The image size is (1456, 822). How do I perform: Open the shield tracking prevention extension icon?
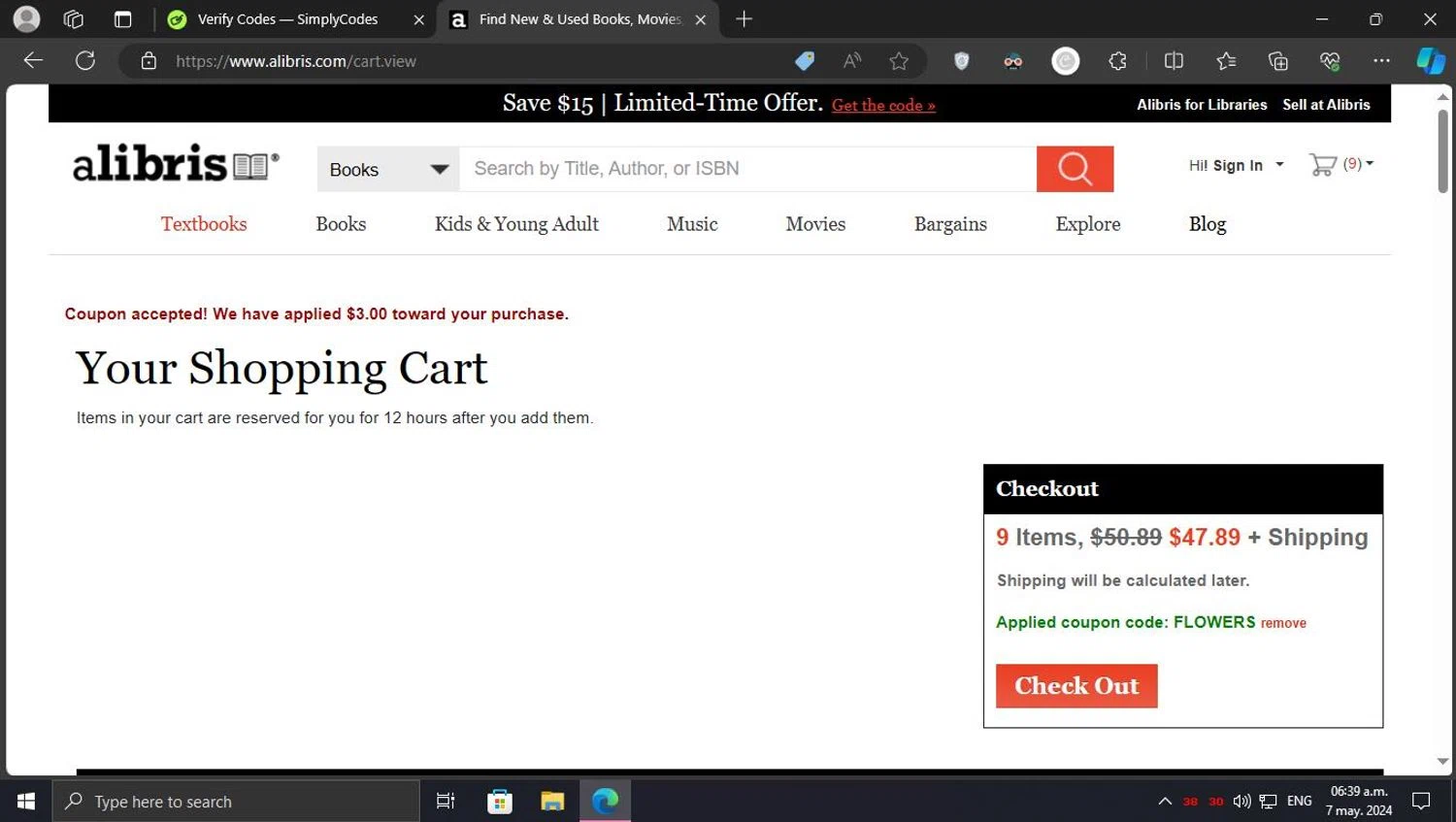coord(962,61)
